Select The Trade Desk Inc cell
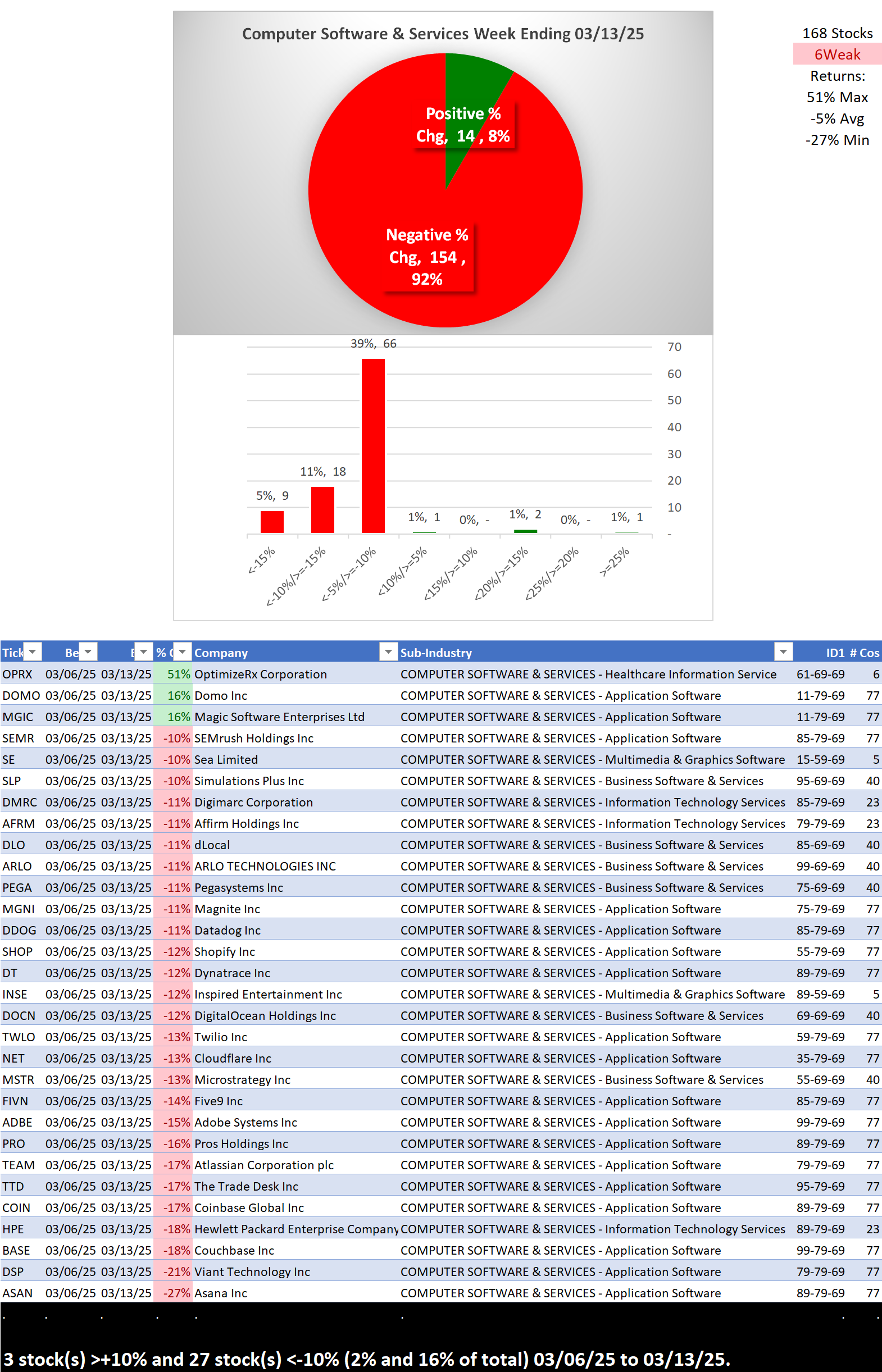882x1372 pixels. pyautogui.click(x=295, y=1186)
